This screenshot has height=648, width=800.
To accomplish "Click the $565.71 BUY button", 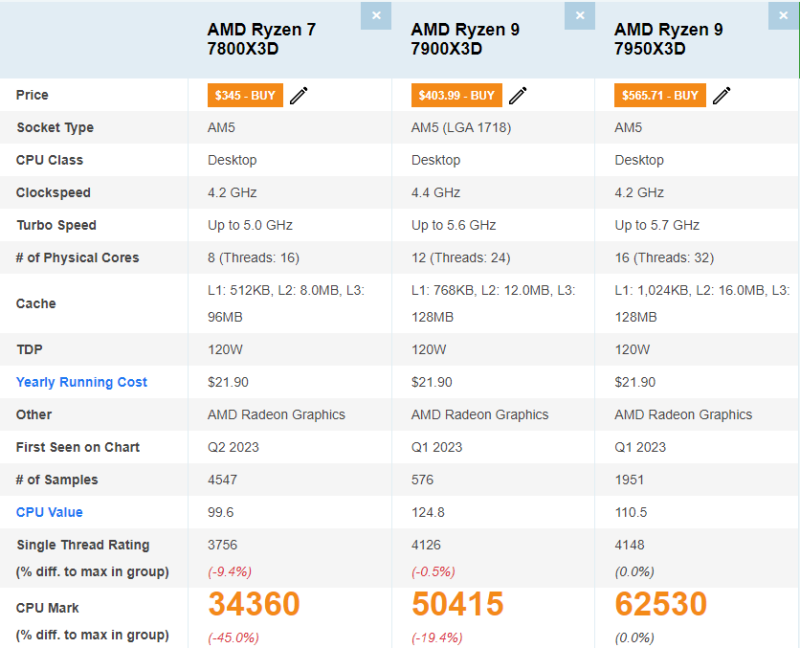I will pyautogui.click(x=659, y=95).
